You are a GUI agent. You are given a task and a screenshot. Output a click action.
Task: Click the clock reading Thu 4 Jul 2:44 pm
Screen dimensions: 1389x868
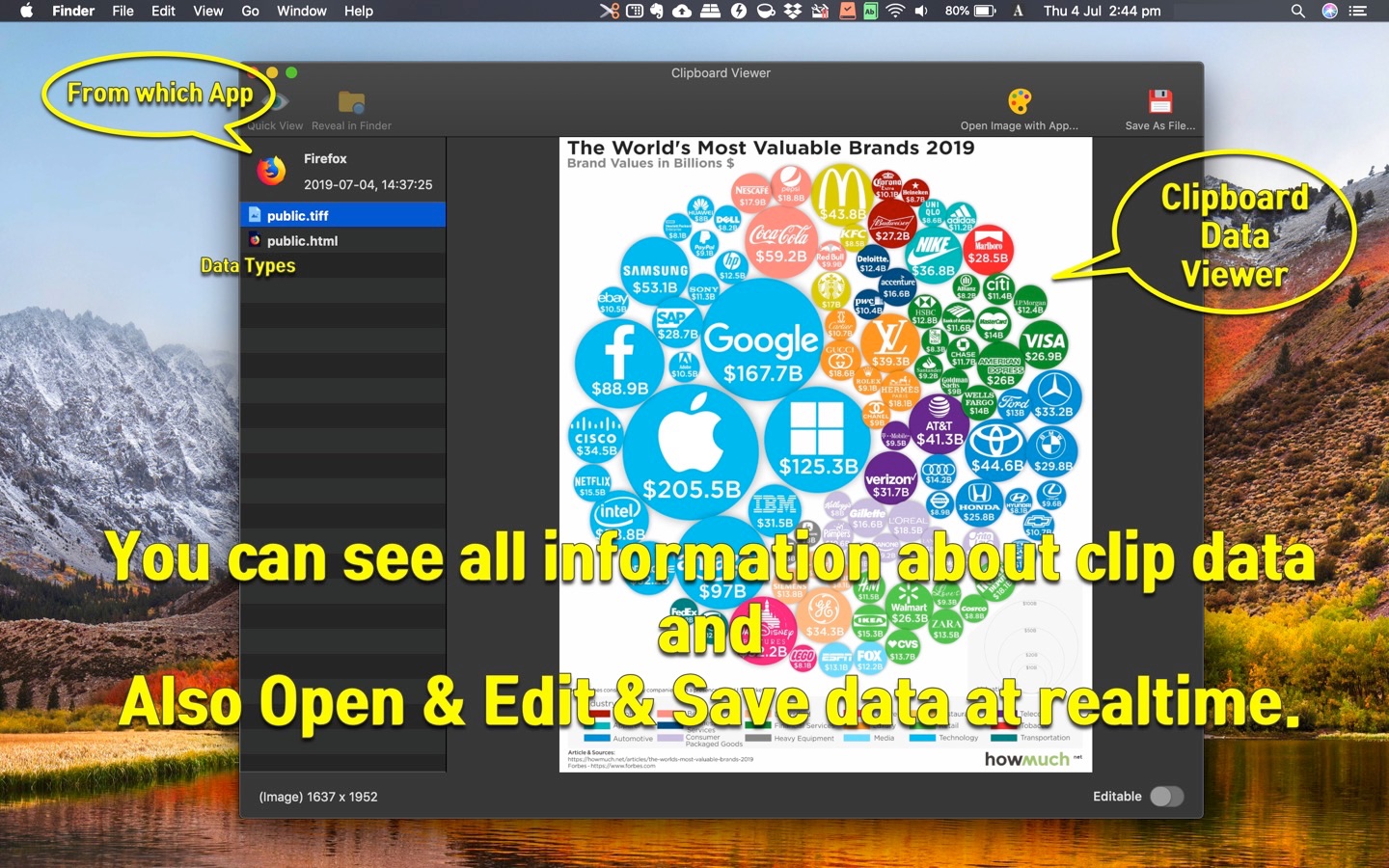[1102, 11]
